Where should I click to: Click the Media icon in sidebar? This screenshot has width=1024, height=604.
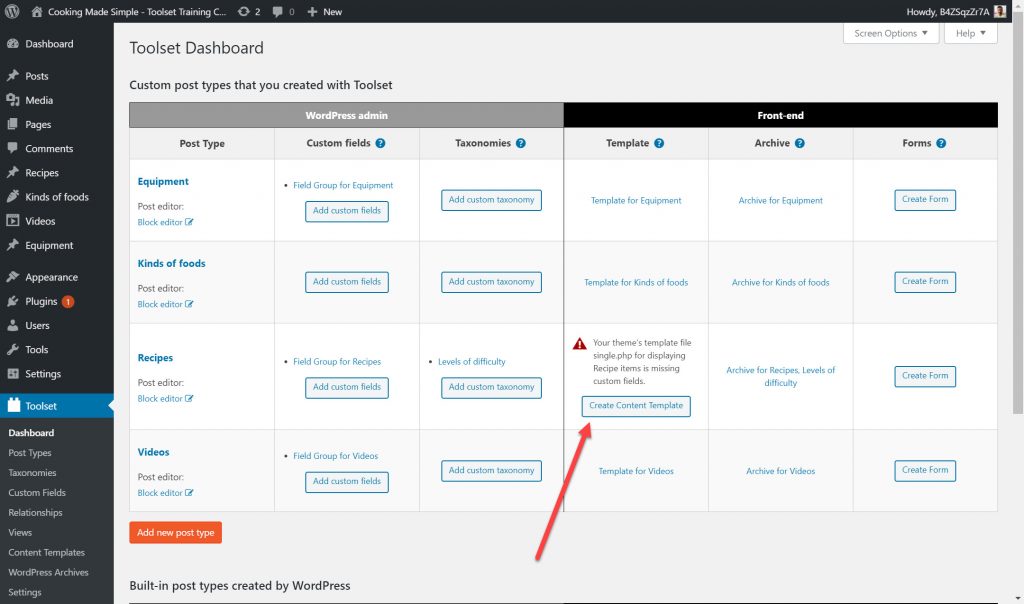tap(12, 100)
